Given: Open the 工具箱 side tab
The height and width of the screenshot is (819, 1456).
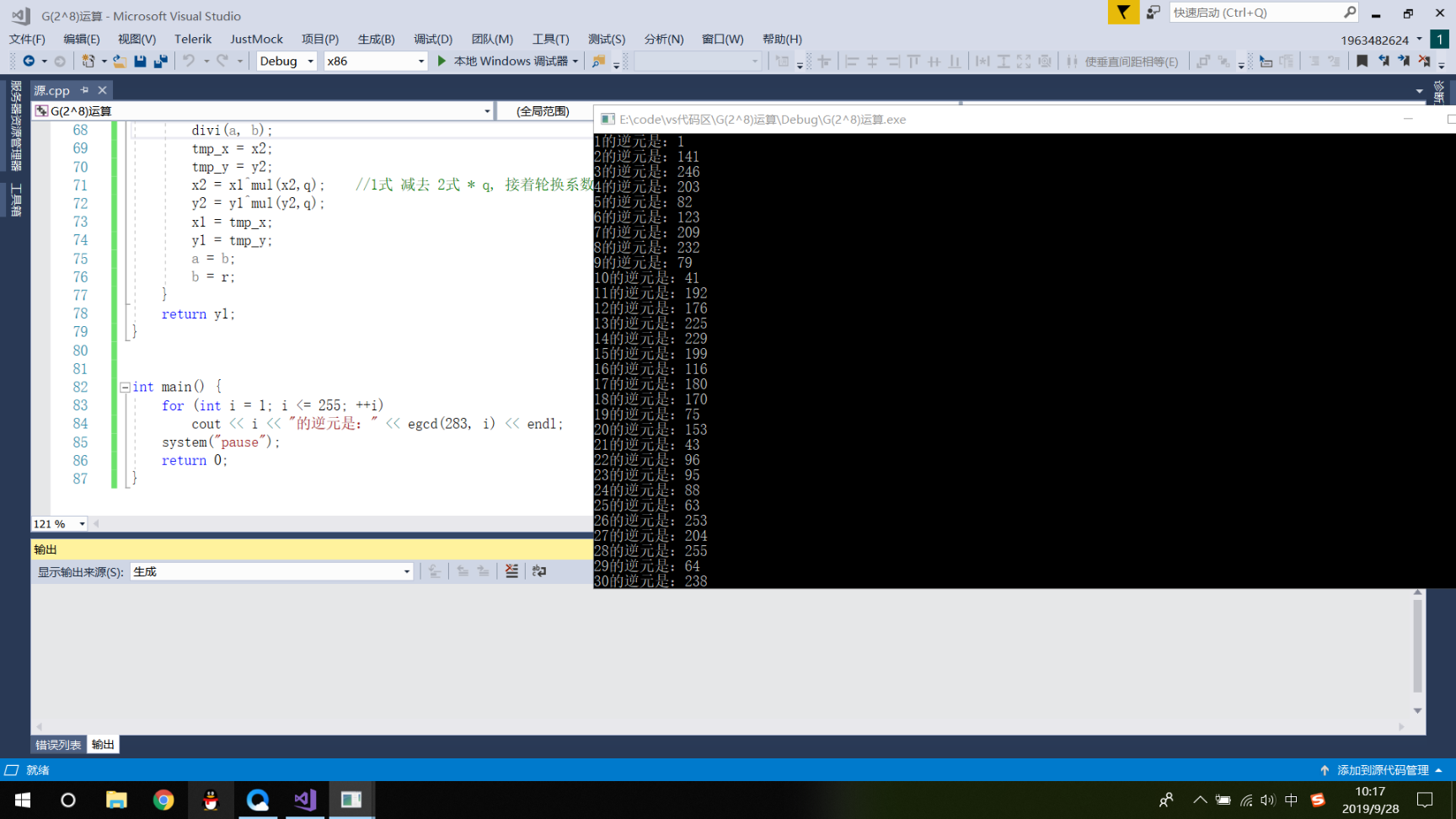Looking at the screenshot, I should (x=15, y=200).
